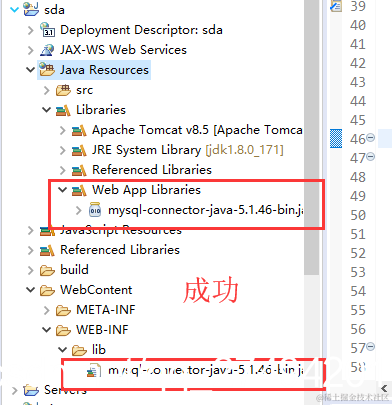This screenshot has height=405, width=392.
Task: Expand JAX-WS Web Services node
Action: [x=30, y=50]
